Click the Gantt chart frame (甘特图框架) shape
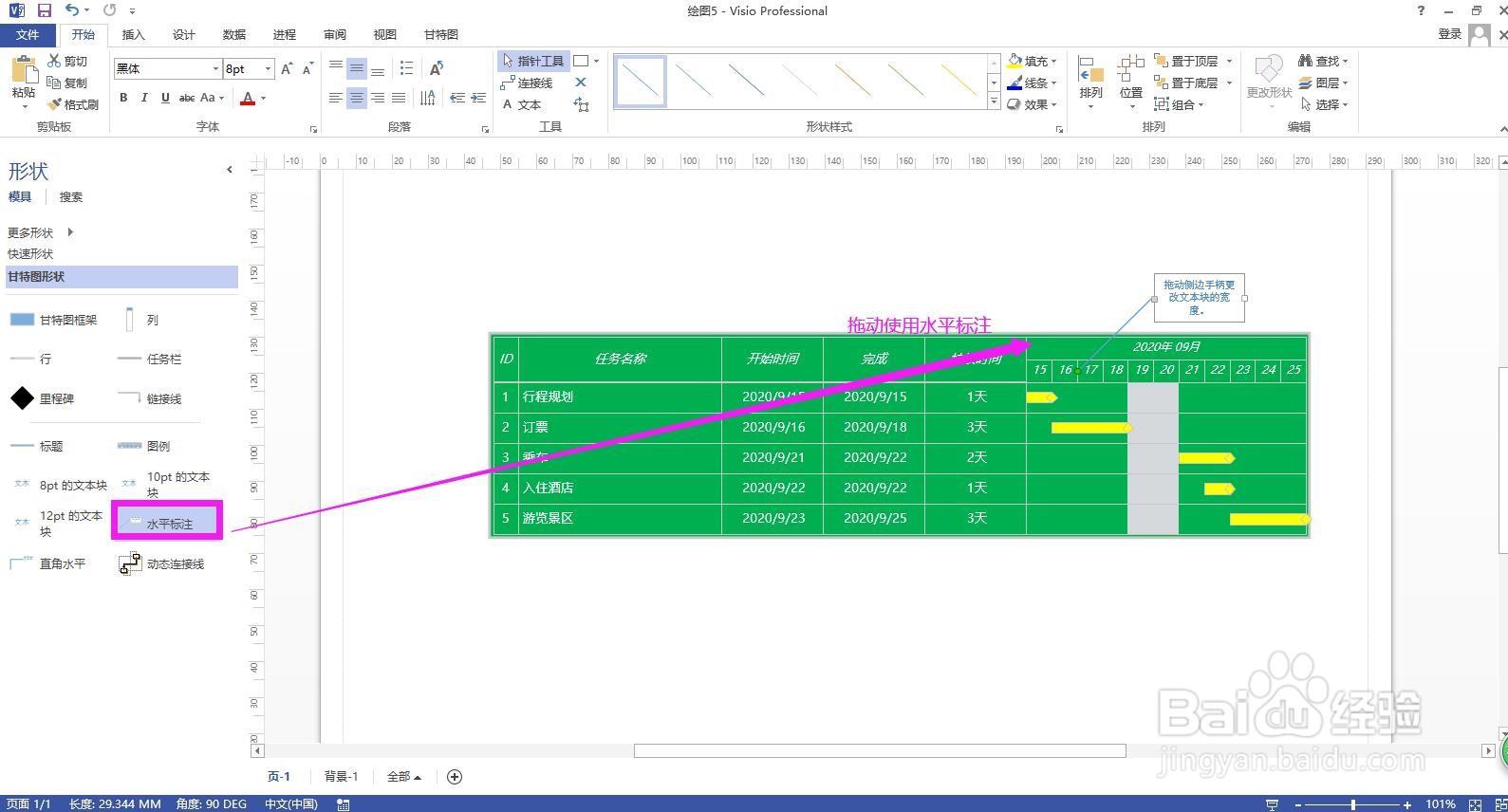The width and height of the screenshot is (1508, 812). tap(22, 320)
